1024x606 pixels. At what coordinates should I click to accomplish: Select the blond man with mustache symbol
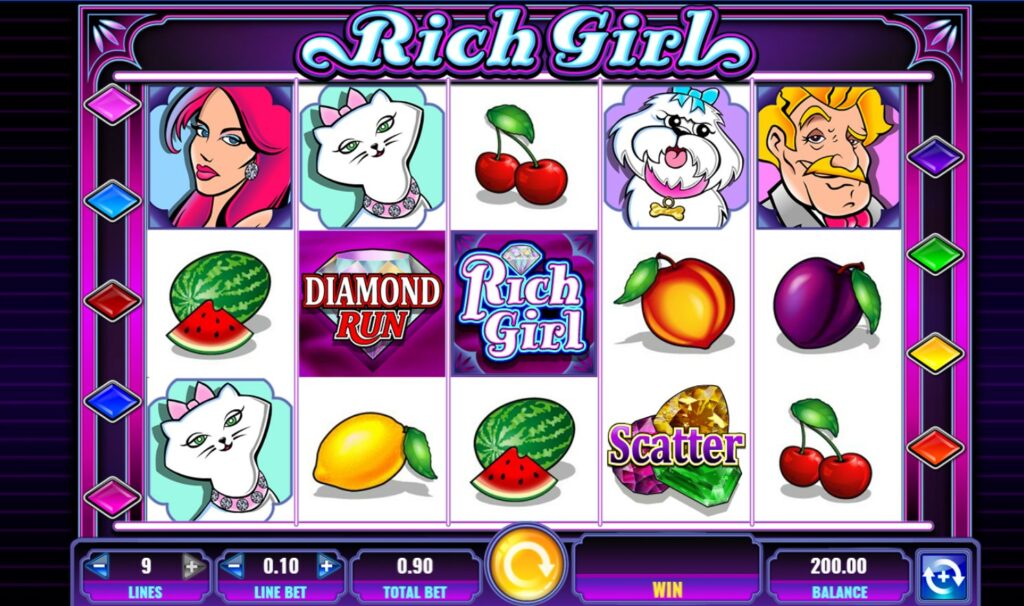pyautogui.click(x=829, y=157)
